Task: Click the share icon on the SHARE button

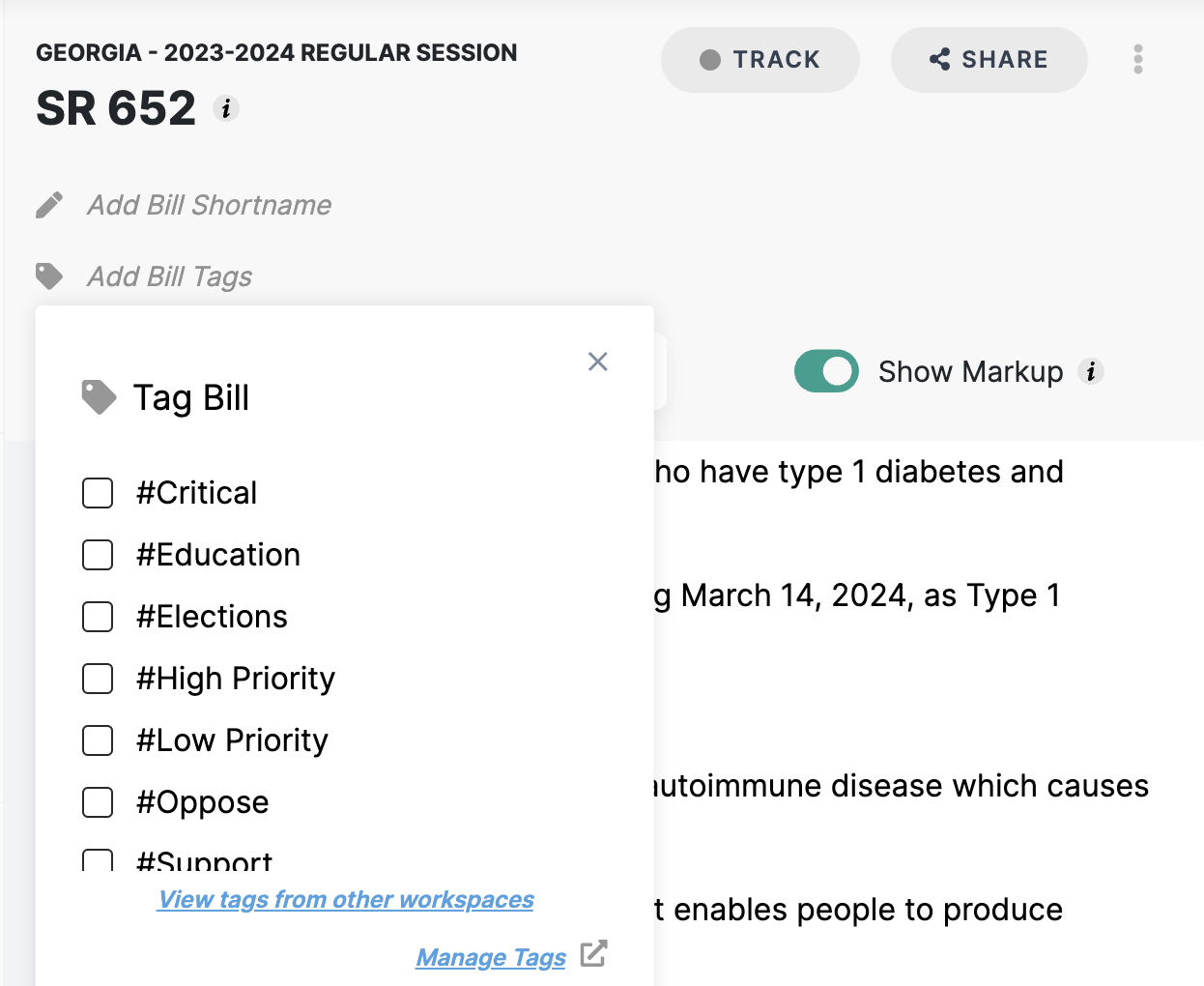Action: (x=939, y=59)
